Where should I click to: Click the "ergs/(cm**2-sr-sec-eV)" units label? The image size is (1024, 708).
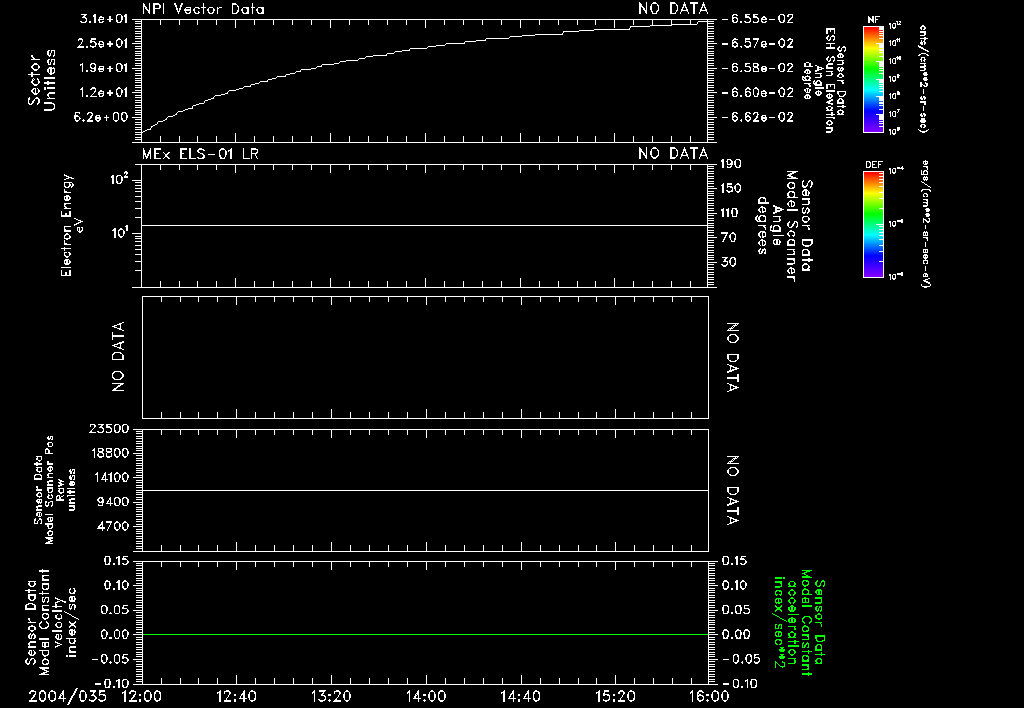point(925,224)
